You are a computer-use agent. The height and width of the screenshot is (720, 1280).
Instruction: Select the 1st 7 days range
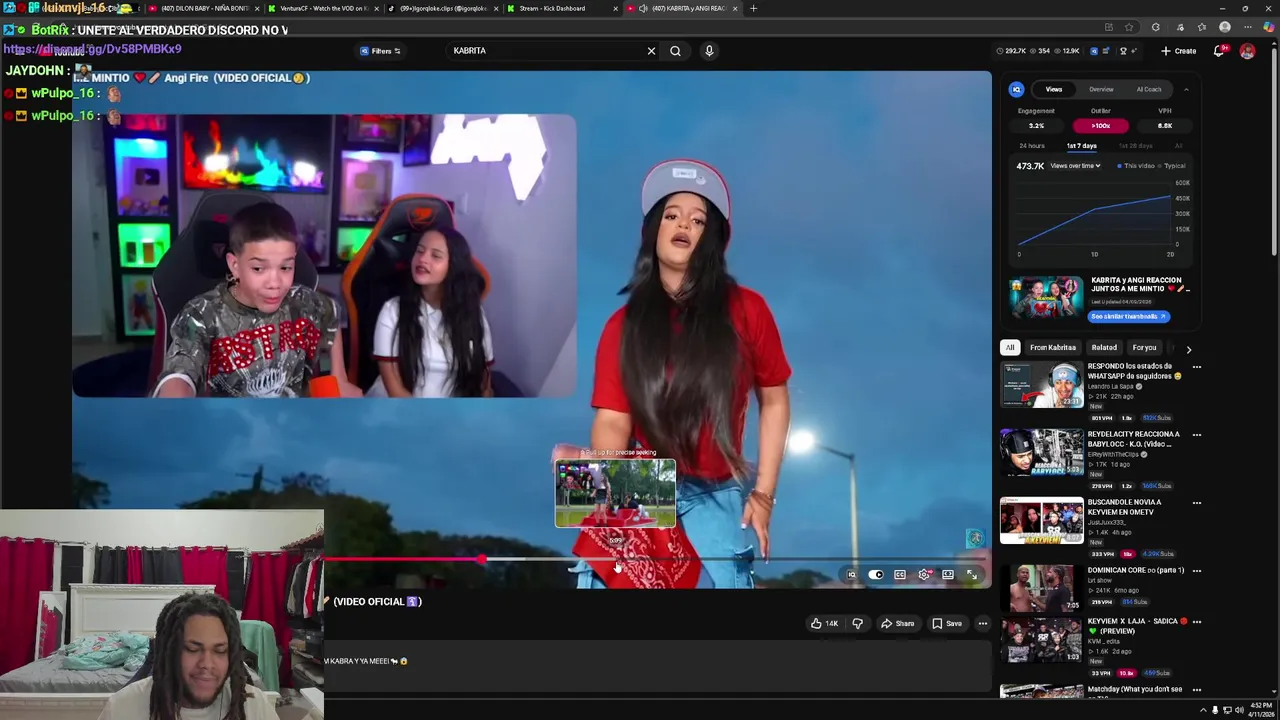pyautogui.click(x=1081, y=146)
